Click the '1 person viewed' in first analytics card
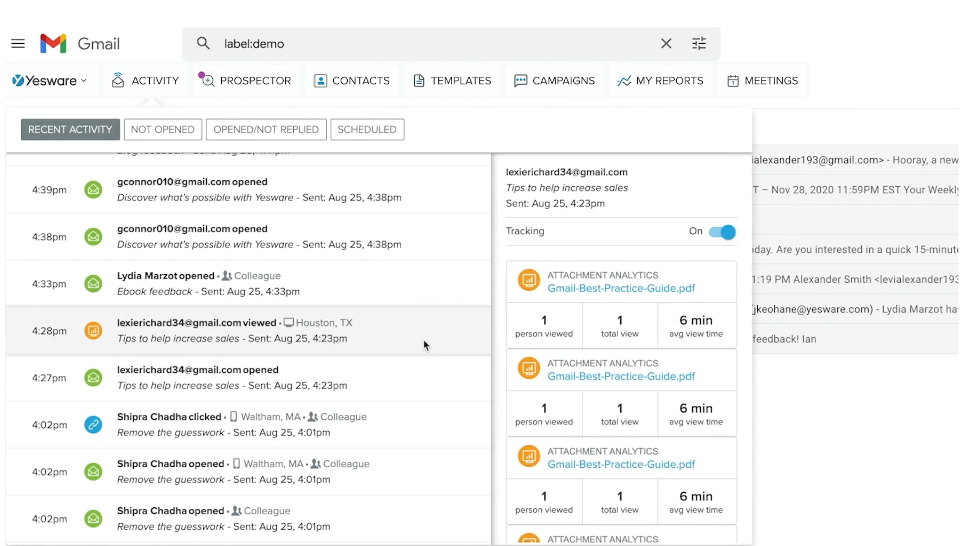This screenshot has height=546, width=964. tap(544, 326)
